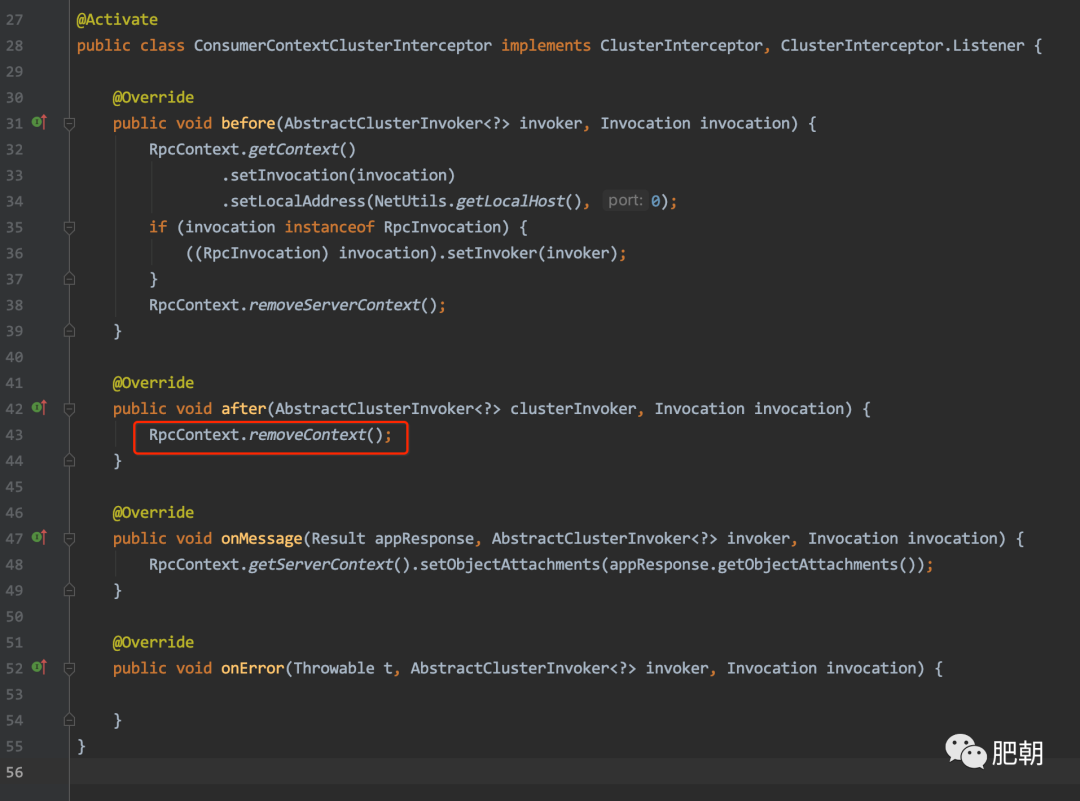Click setObjectAttachments on line 48
This screenshot has height=801, width=1080.
tap(510, 565)
